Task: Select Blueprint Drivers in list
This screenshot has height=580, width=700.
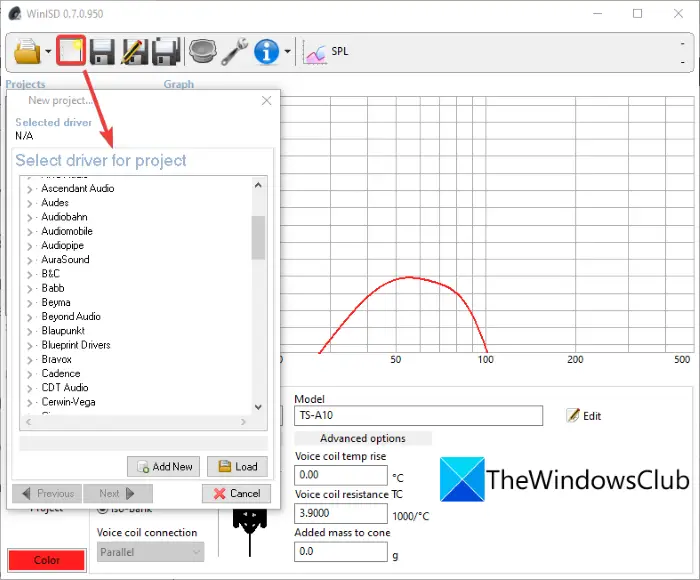Action: click(x=76, y=345)
